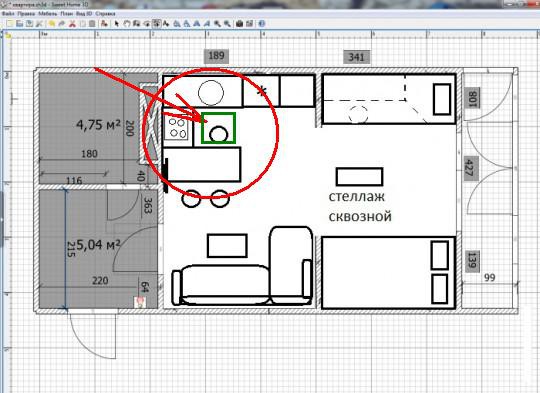Click the Zoom in magnifier icon
Screen dimensions: 540x393
coord(217,23)
